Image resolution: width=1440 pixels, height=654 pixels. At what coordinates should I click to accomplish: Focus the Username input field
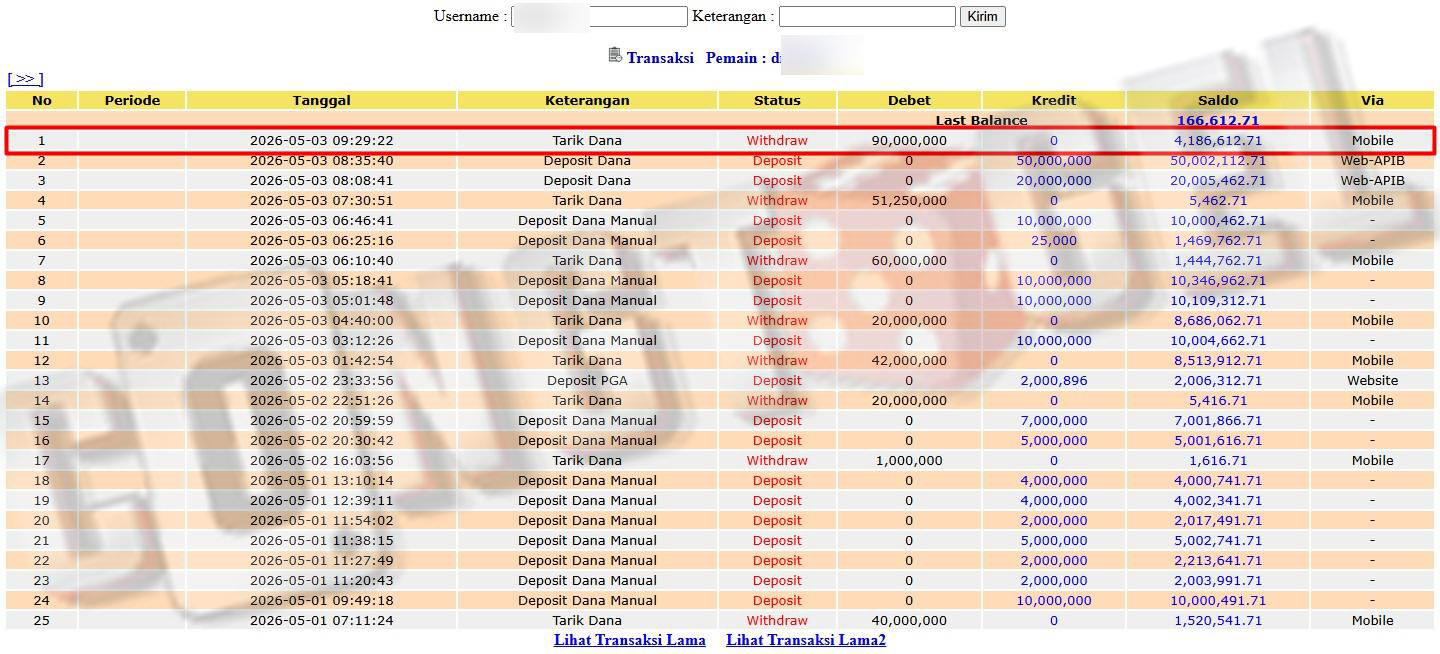(599, 17)
